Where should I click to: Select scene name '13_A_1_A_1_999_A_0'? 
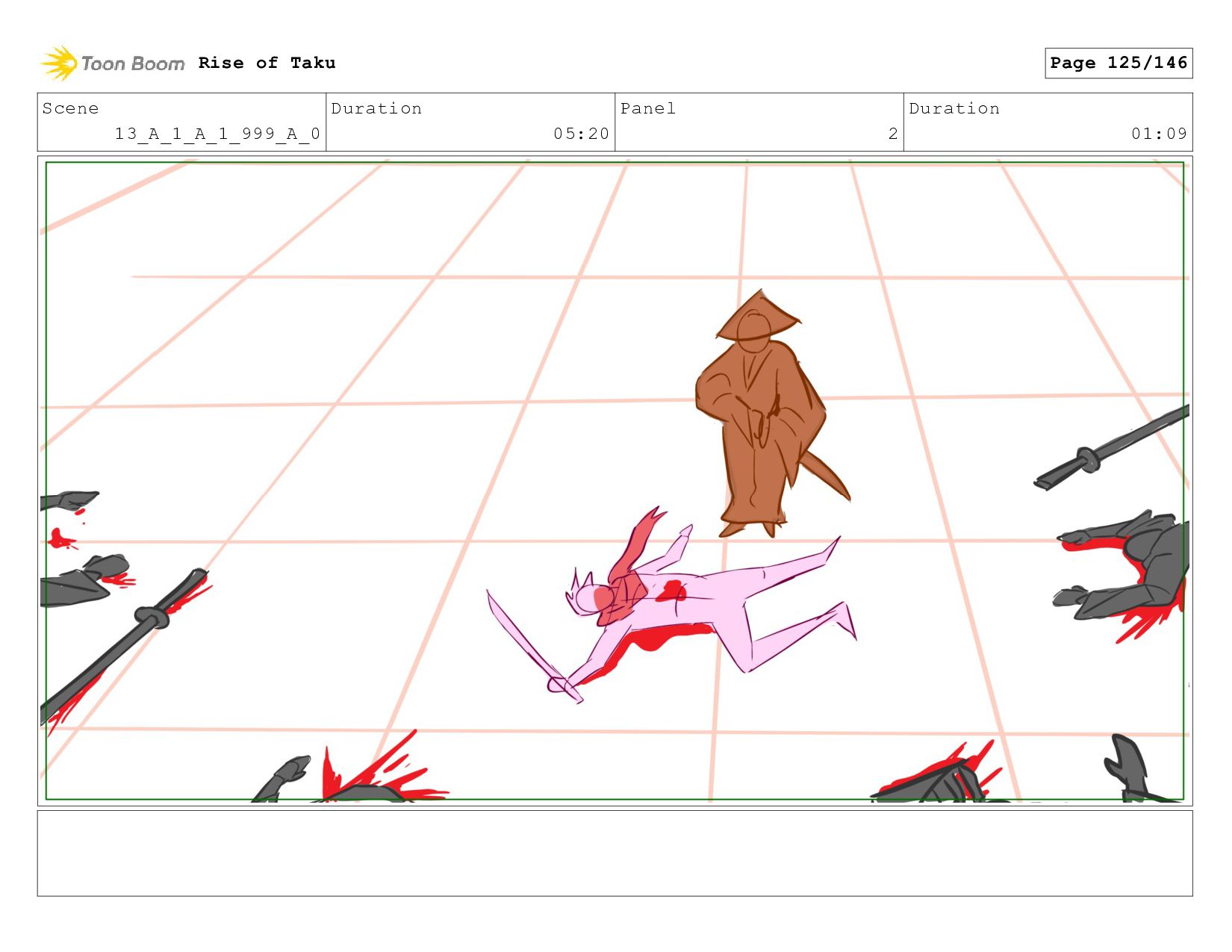click(x=217, y=134)
